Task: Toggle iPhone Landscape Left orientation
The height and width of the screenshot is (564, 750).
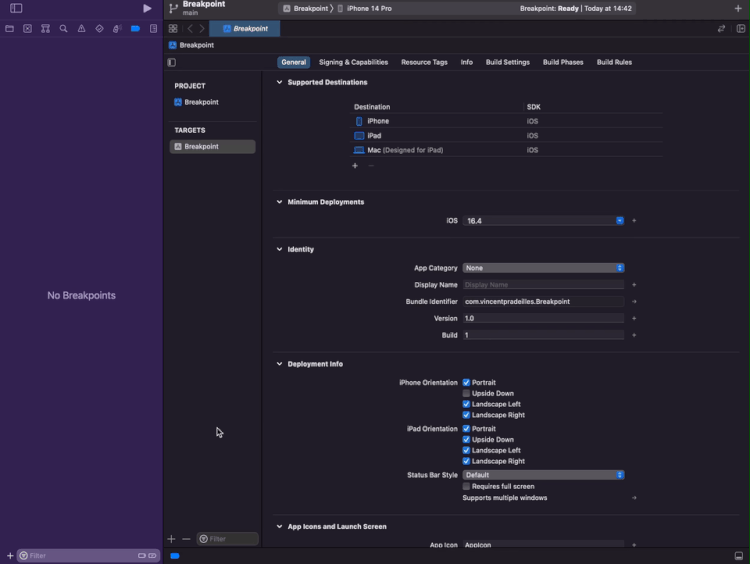Action: (x=466, y=404)
